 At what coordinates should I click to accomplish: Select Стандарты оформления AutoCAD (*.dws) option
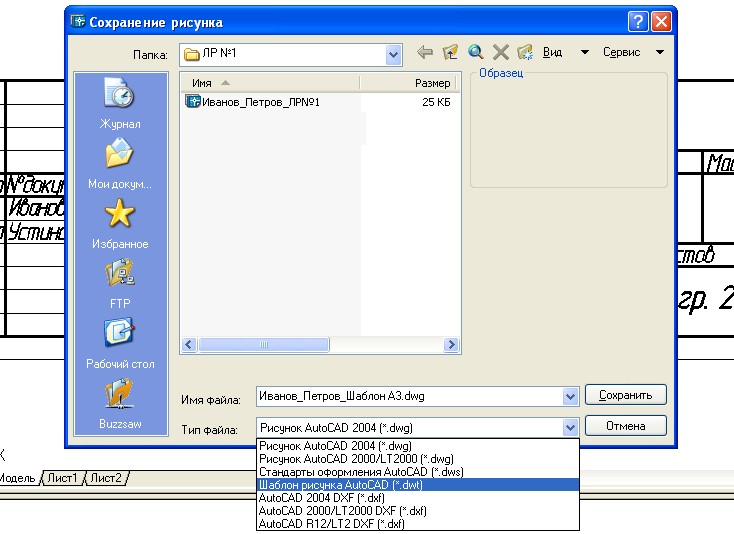(418, 472)
